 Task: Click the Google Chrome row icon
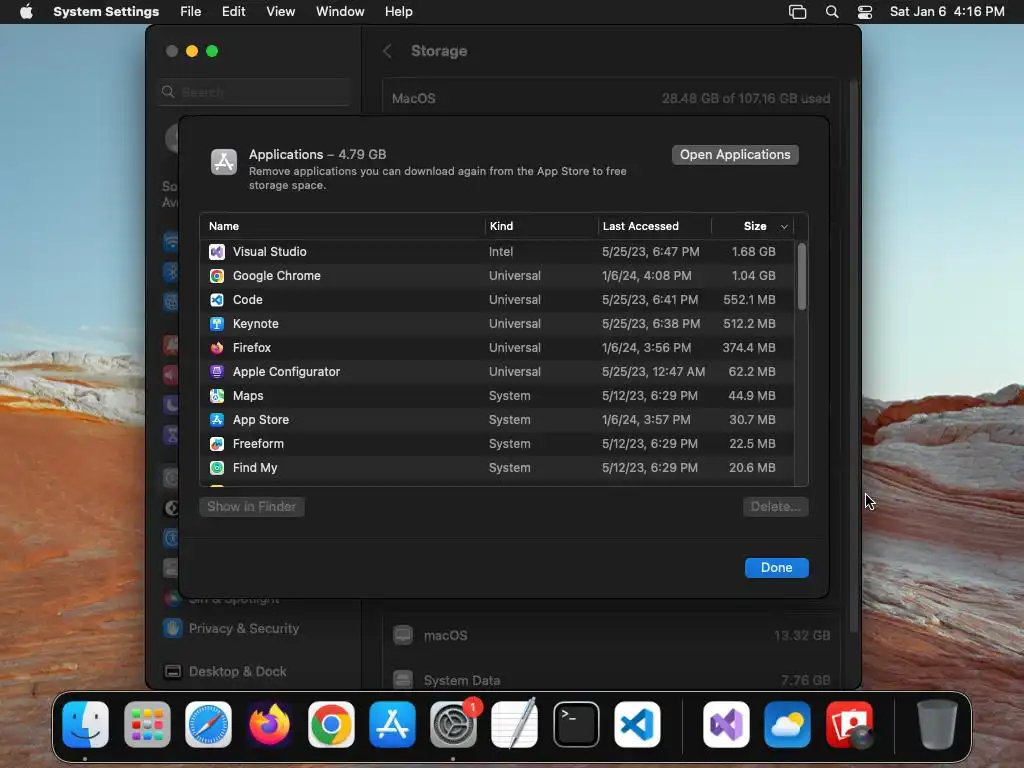[217, 276]
